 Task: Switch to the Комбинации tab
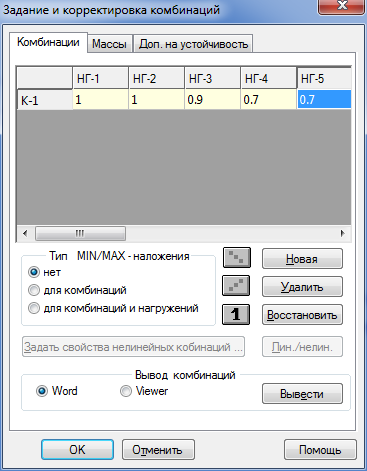point(48,42)
